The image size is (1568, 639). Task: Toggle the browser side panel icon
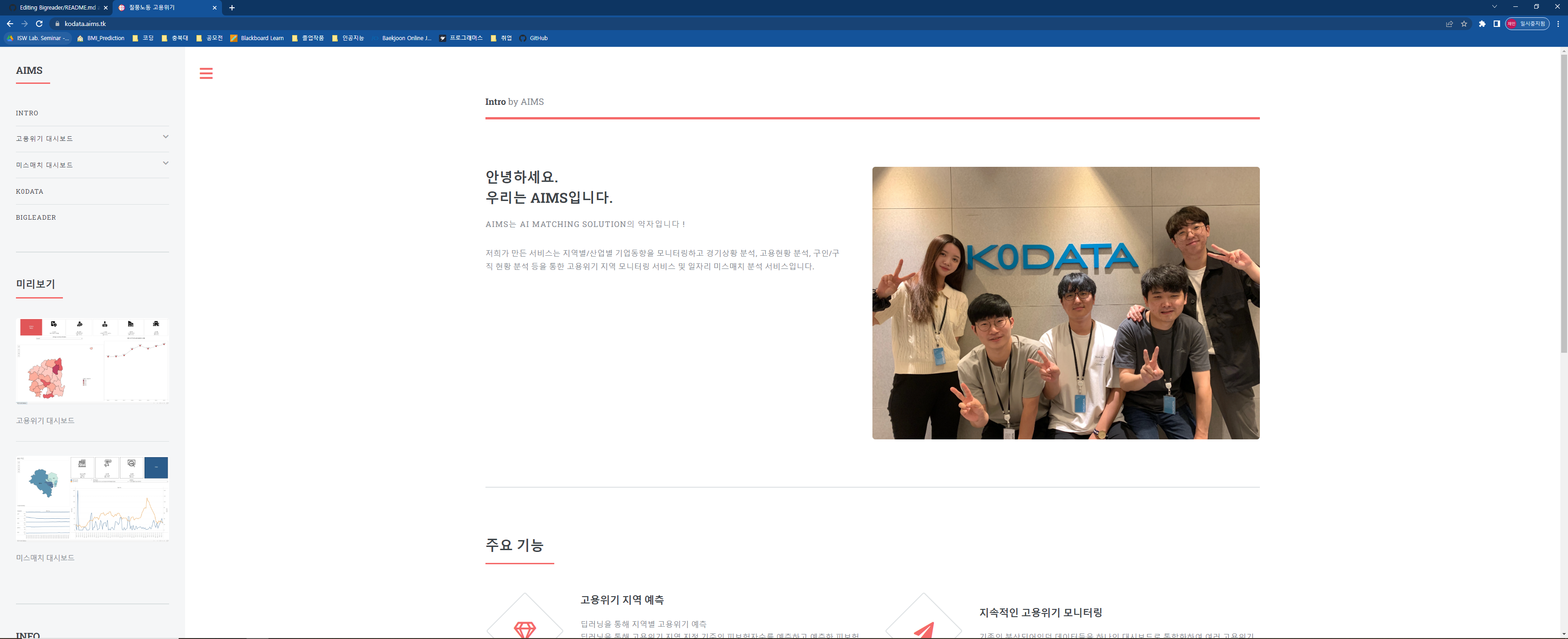point(1496,24)
